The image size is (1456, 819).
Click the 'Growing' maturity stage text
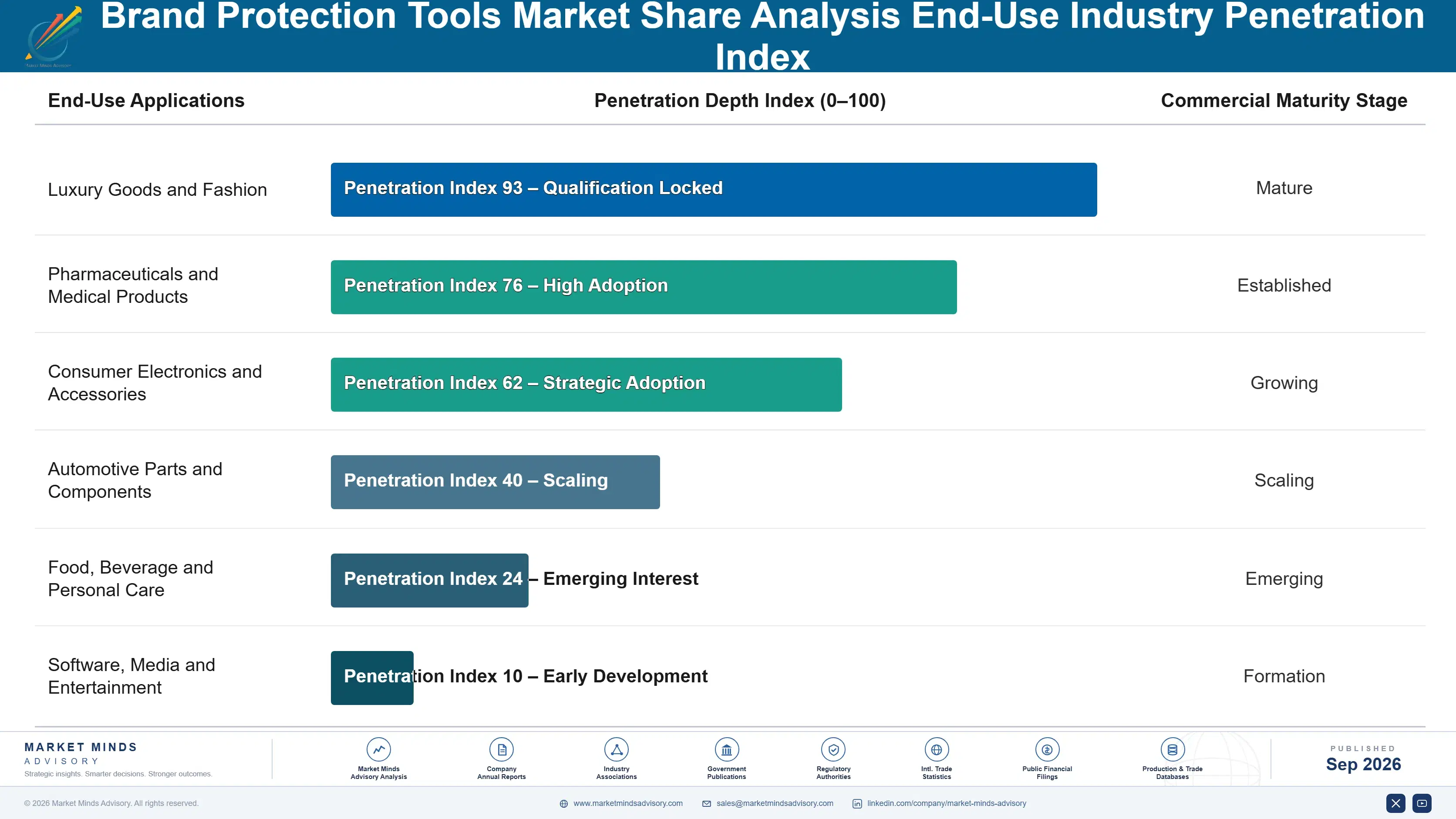[x=1284, y=383]
